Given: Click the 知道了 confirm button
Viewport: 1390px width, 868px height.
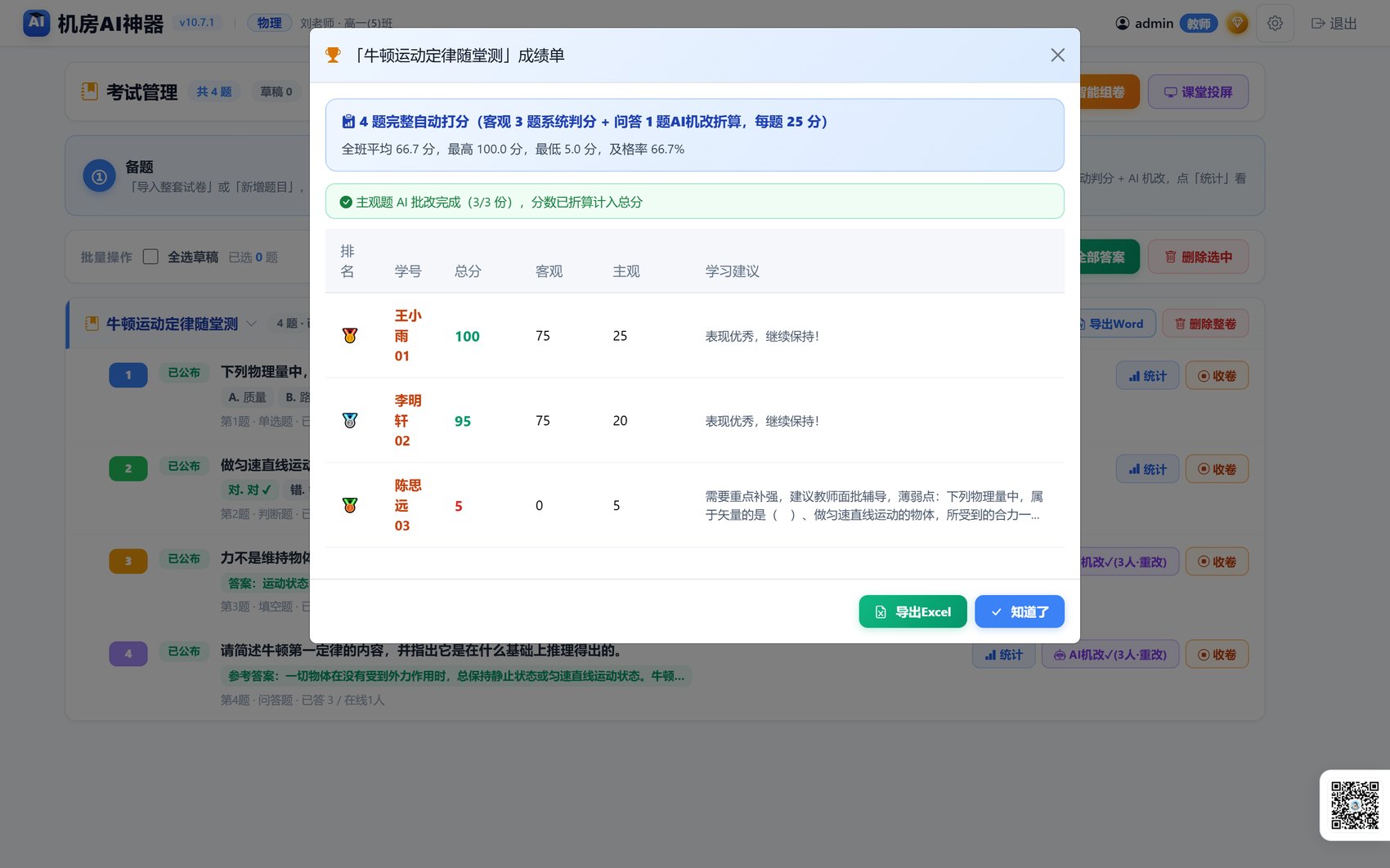Looking at the screenshot, I should pos(1020,611).
